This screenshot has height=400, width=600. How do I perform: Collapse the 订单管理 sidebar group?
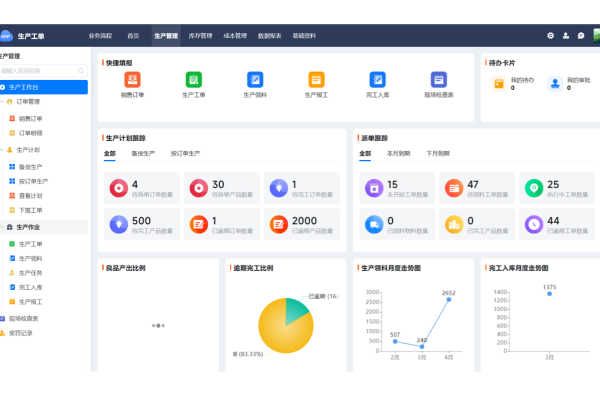[x=2, y=101]
